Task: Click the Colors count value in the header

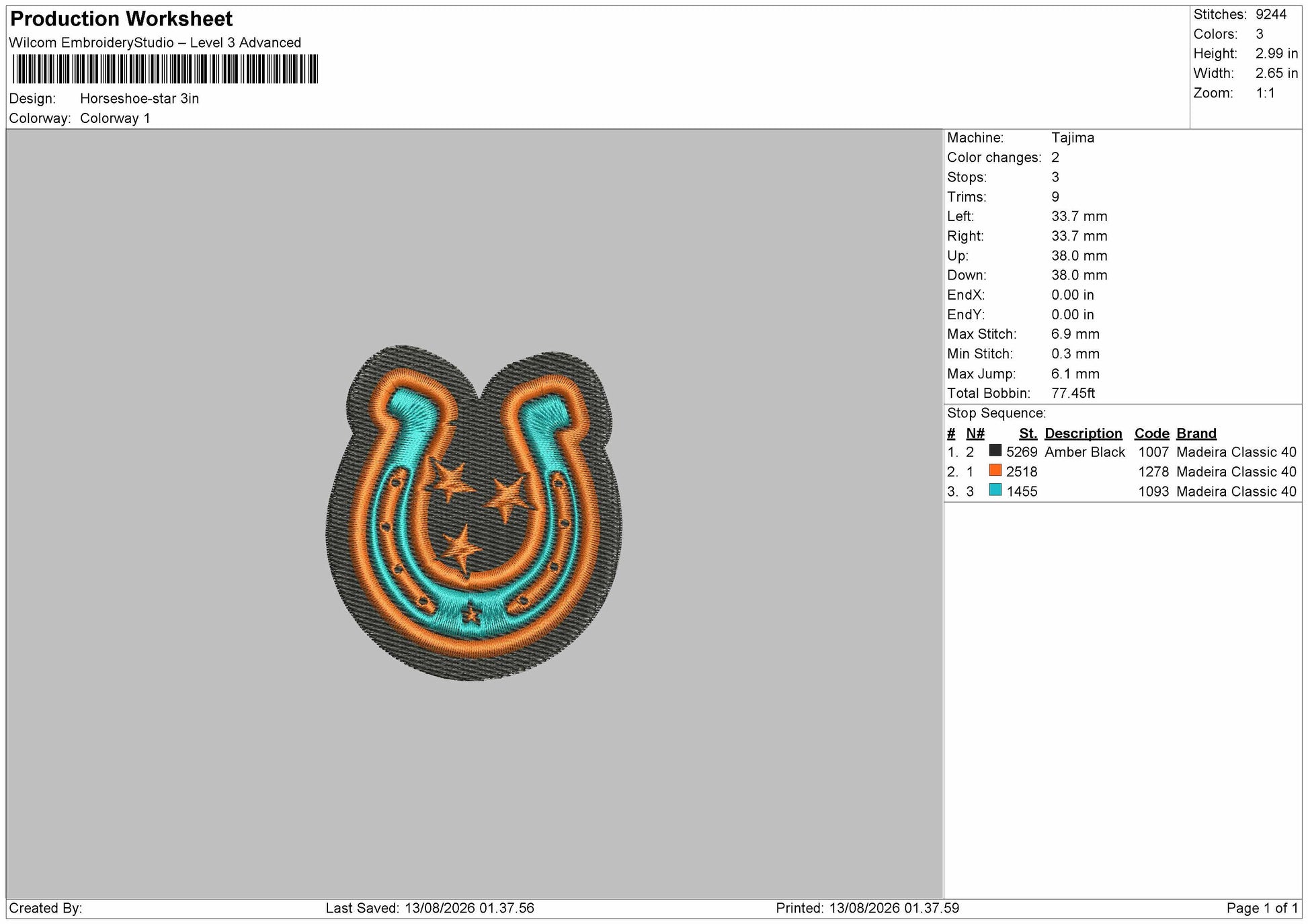Action: tap(1260, 34)
